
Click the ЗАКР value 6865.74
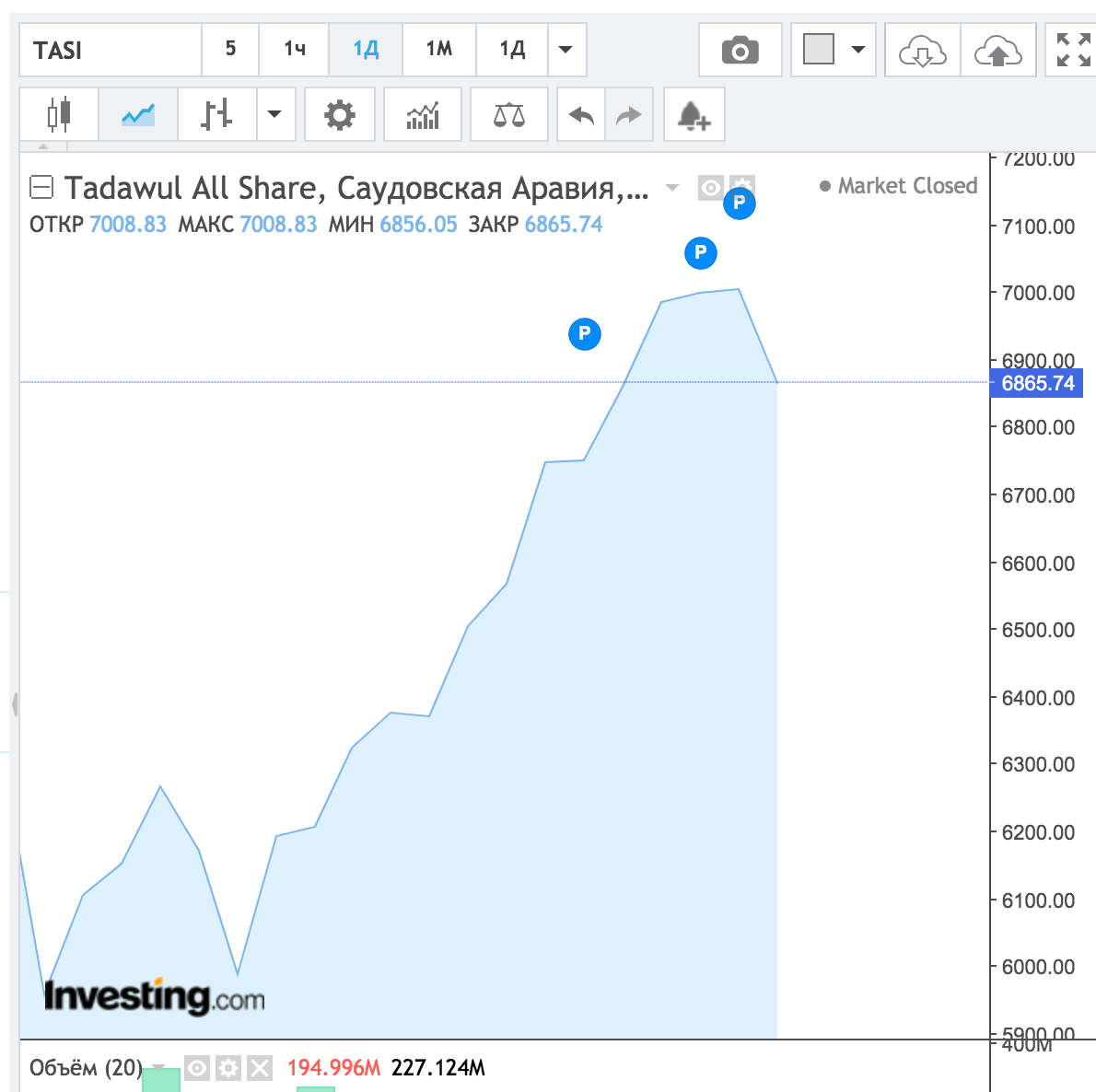[564, 225]
